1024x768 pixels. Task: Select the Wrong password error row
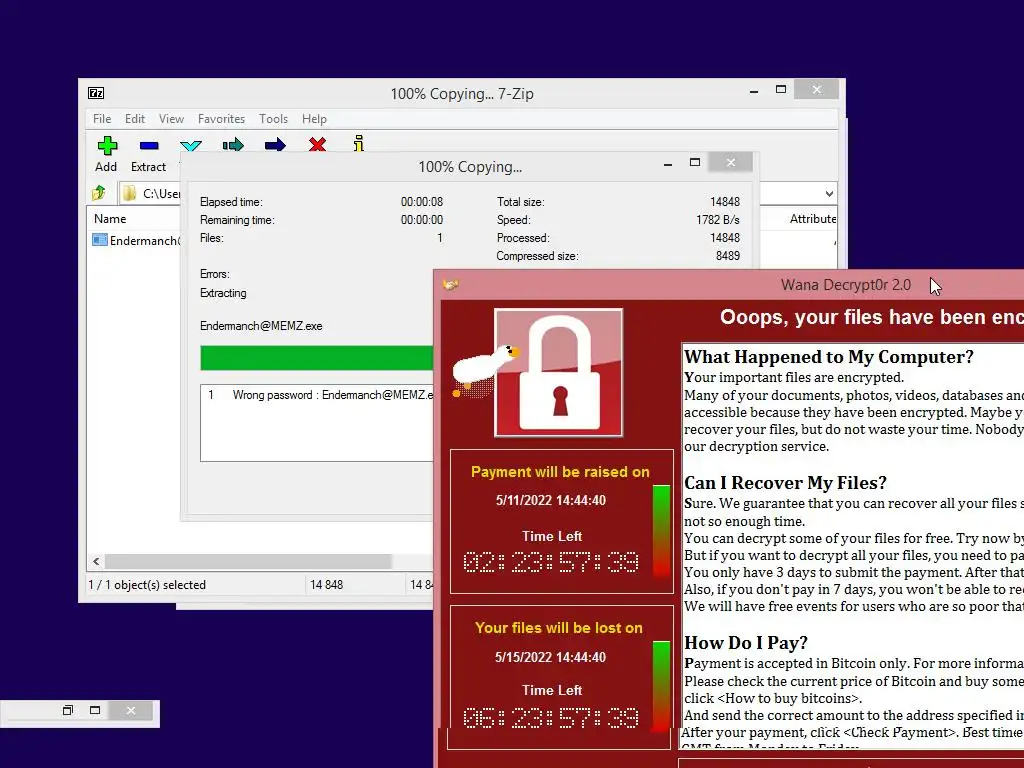pyautogui.click(x=317, y=394)
